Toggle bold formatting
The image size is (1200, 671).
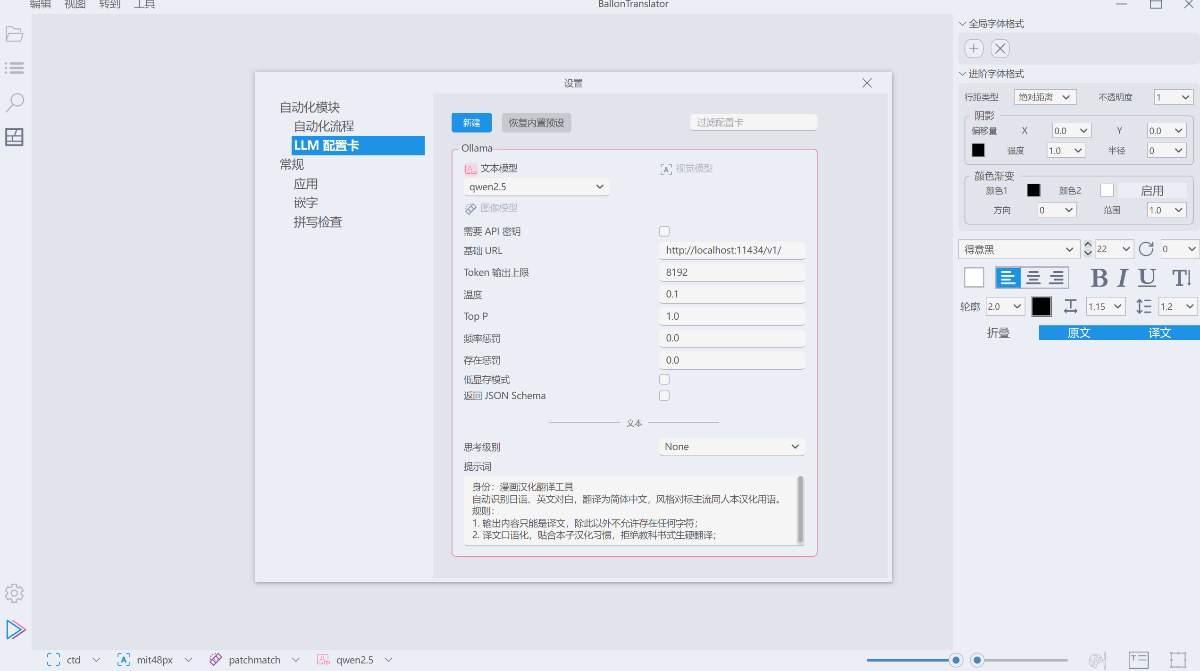tap(1099, 278)
